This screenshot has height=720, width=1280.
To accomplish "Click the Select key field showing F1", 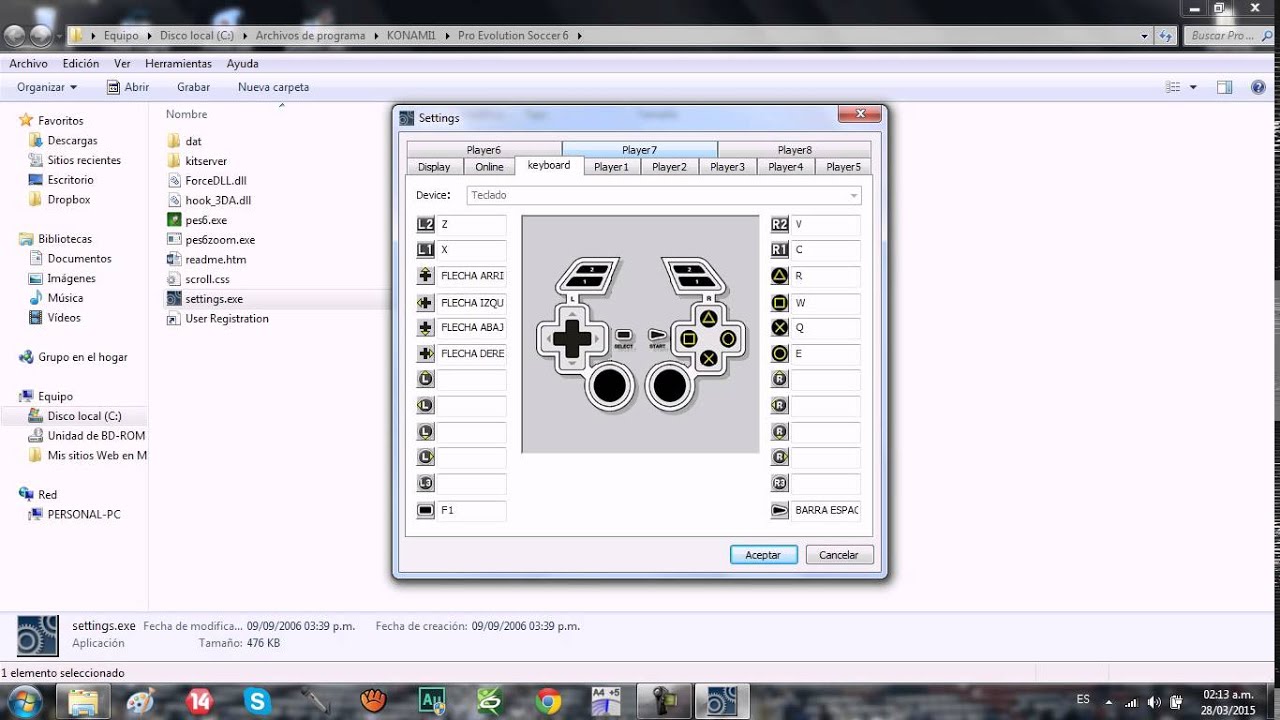I will tap(471, 510).
